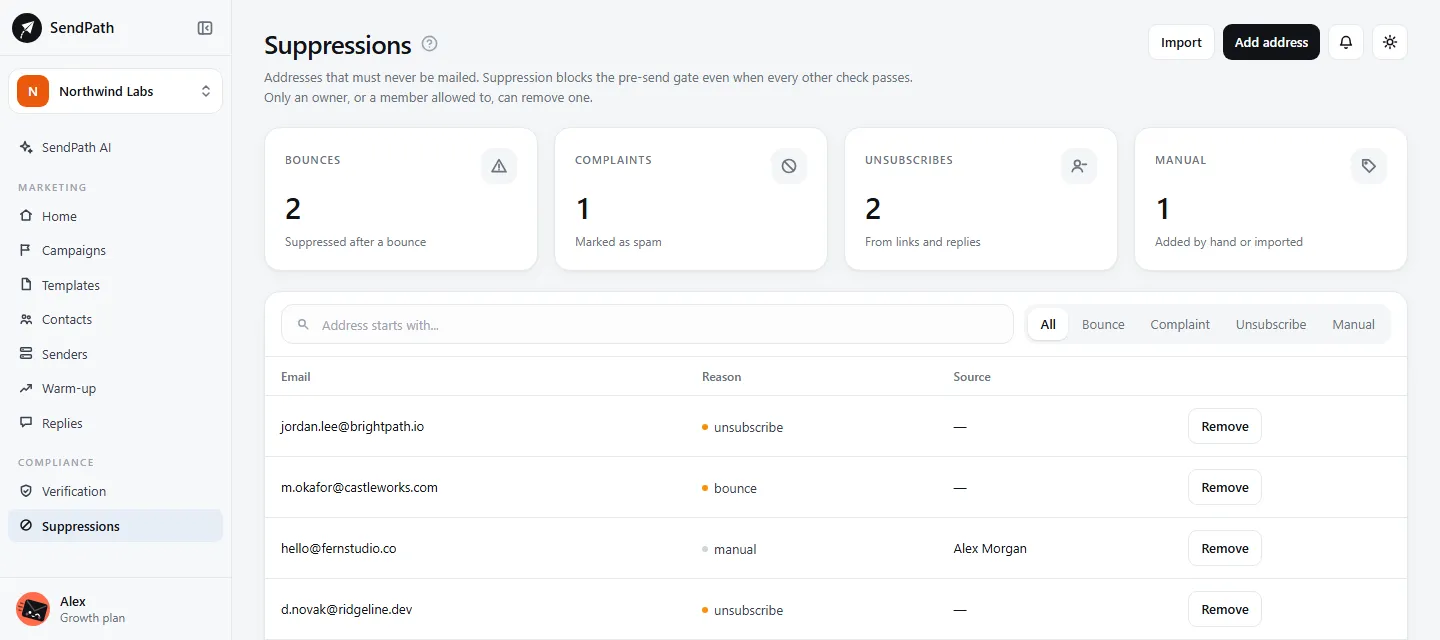The height and width of the screenshot is (640, 1440).
Task: Click the m.okafor@castleworks.com email cell
Action: [x=359, y=487]
